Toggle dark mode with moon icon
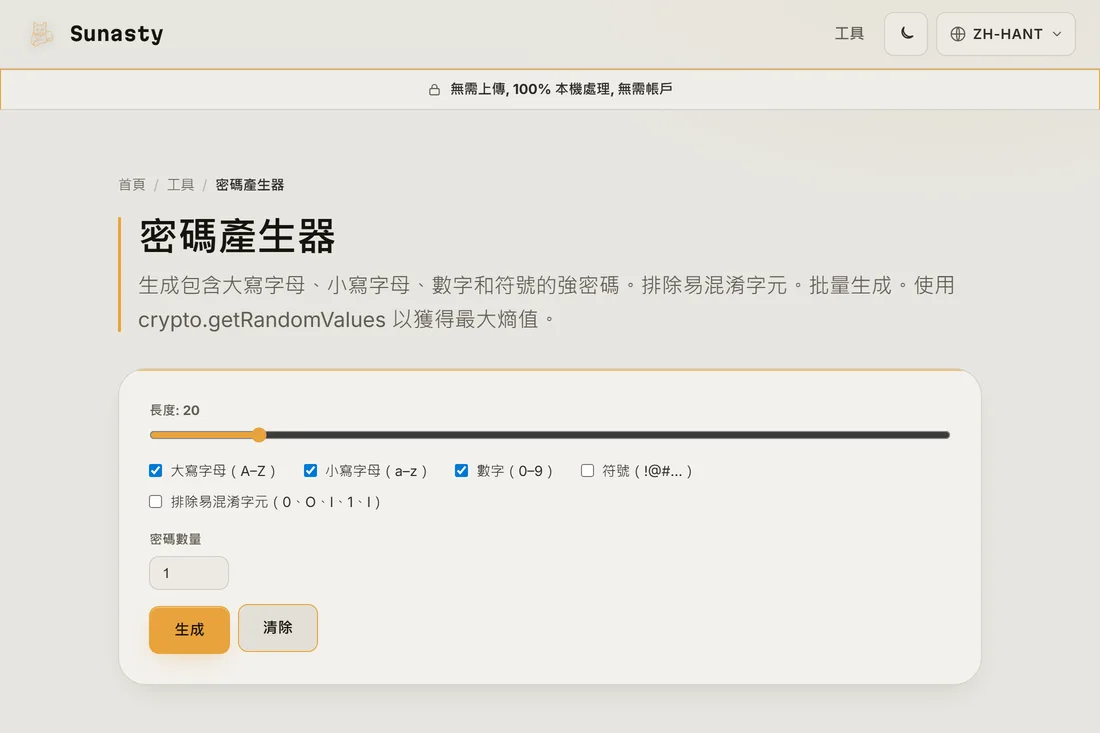This screenshot has height=733, width=1100. coord(906,34)
